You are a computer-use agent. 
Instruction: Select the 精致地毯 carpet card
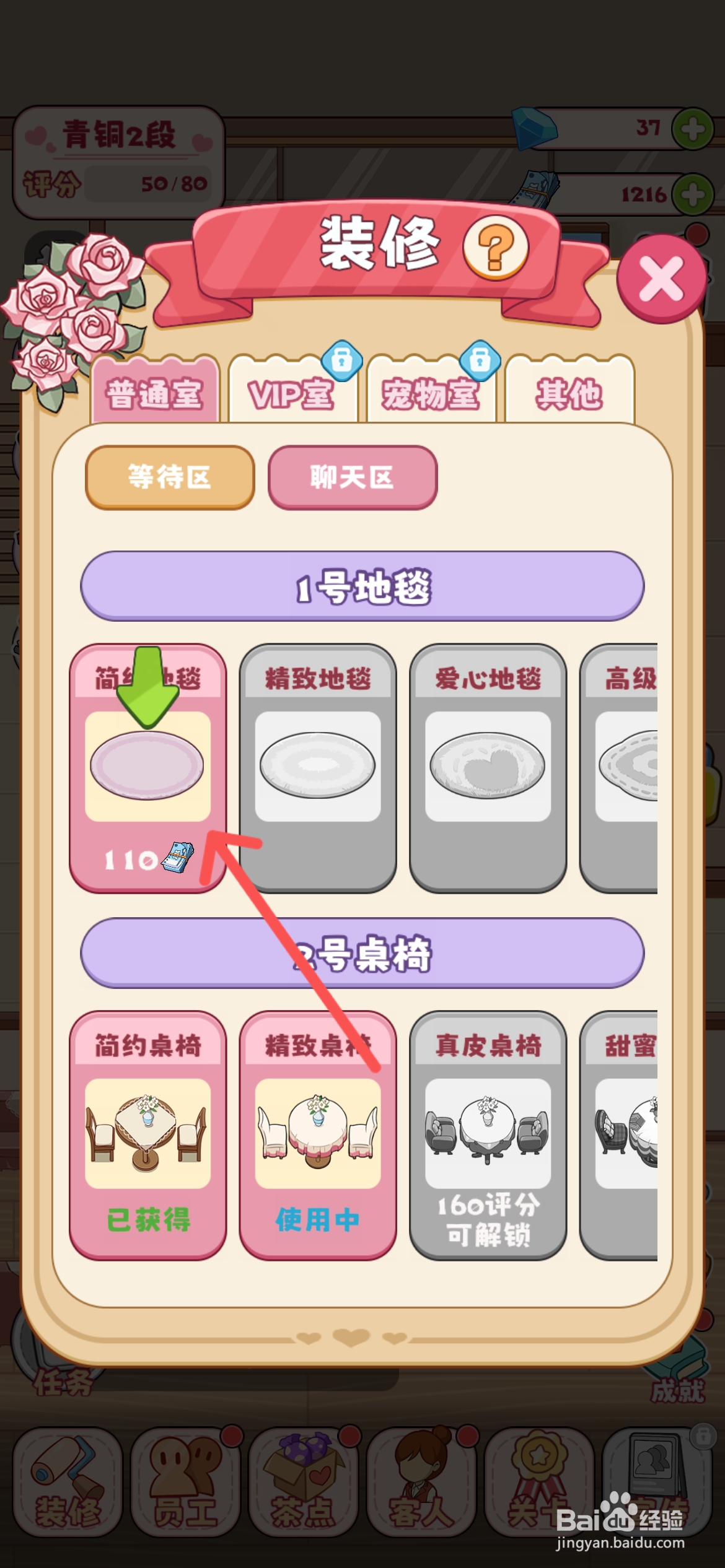click(318, 769)
